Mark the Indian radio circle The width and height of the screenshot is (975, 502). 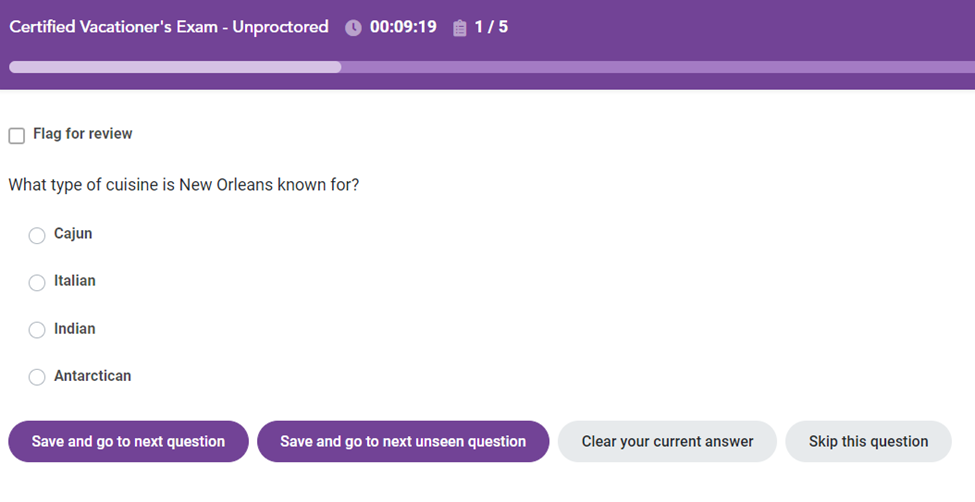(37, 330)
